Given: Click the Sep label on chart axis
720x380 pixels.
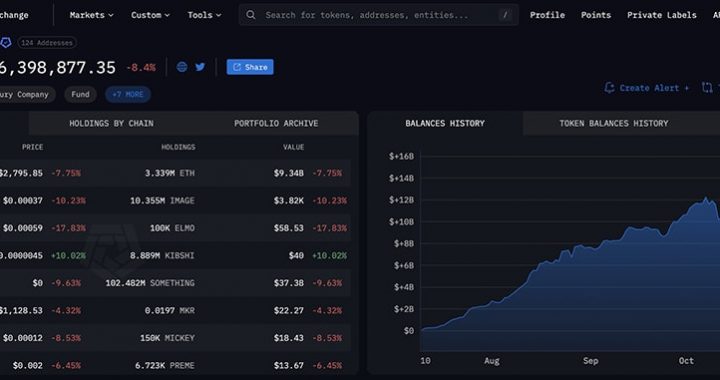Looking at the screenshot, I should click(x=591, y=361).
